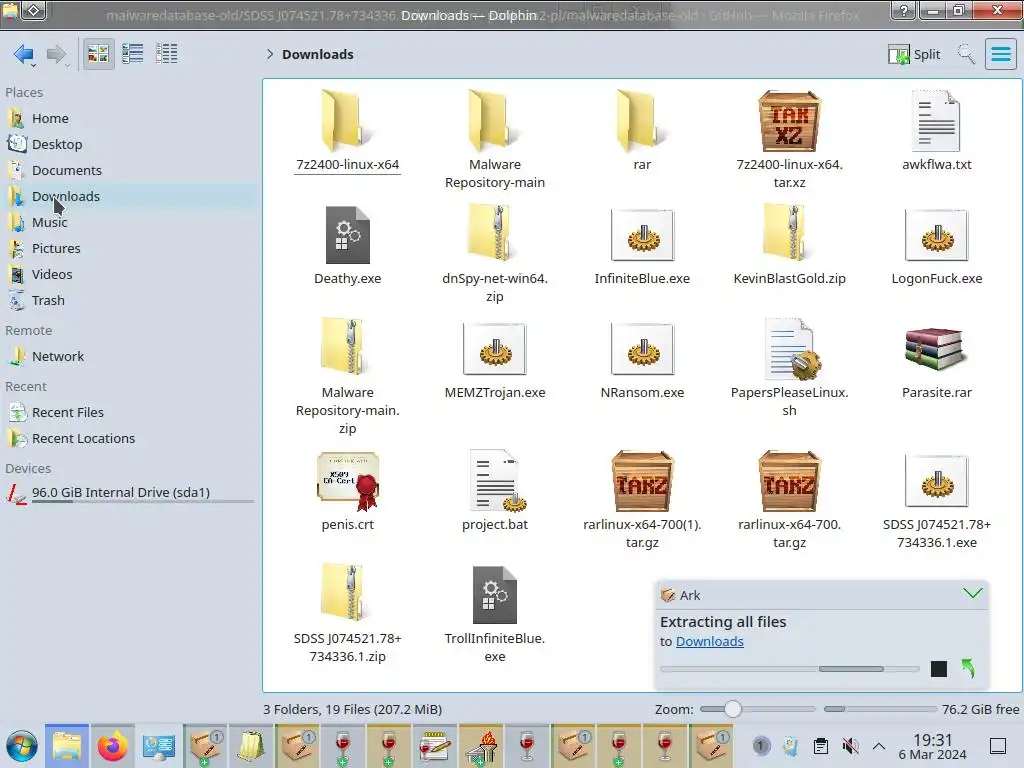Unmute audio via the tray volume icon

coord(850,746)
